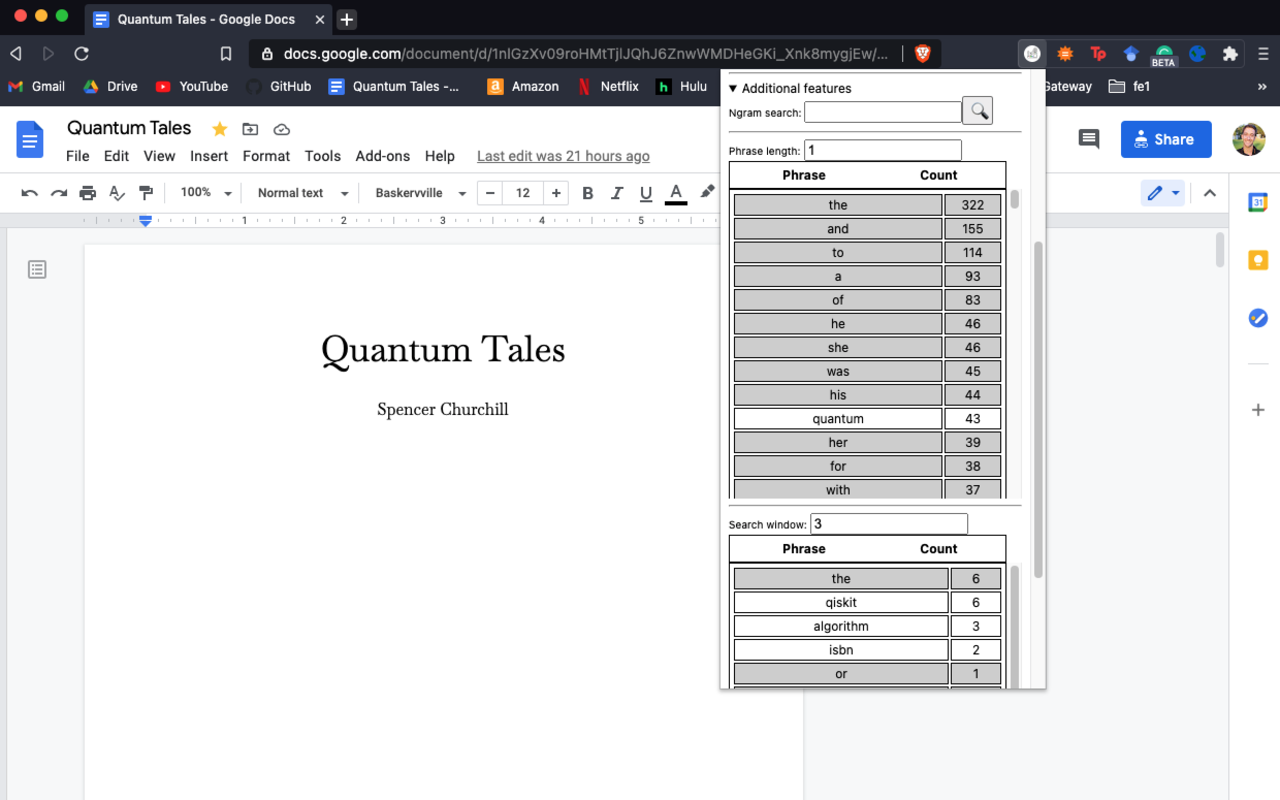Open Google Keep in side panel

pos(1258,260)
